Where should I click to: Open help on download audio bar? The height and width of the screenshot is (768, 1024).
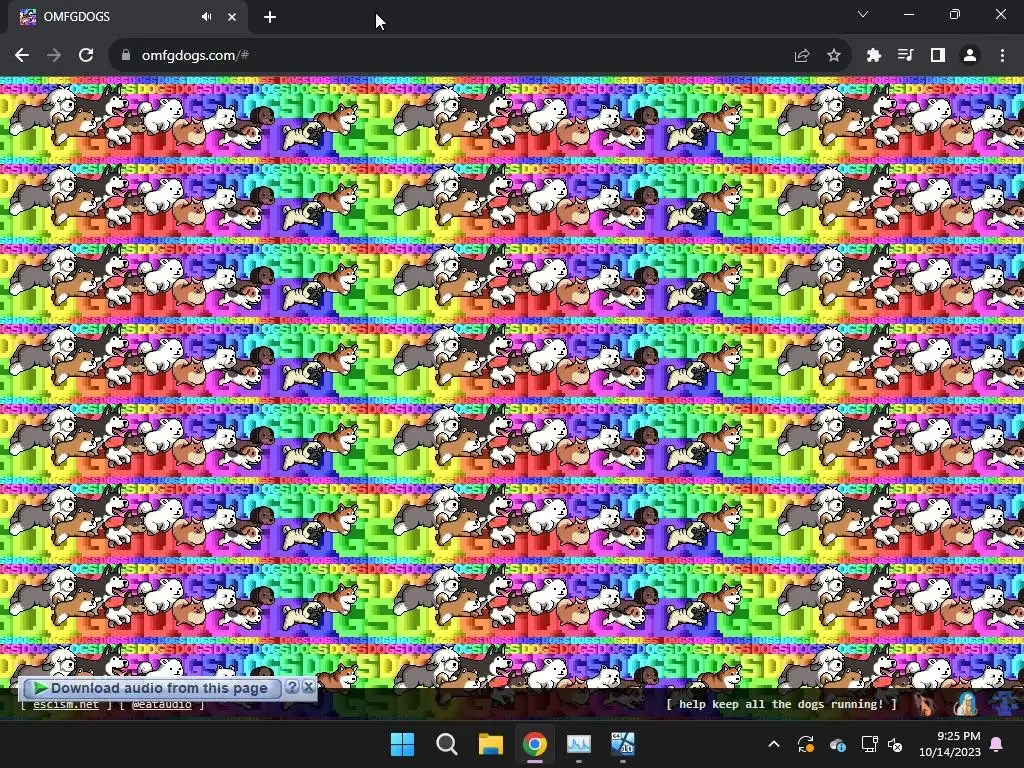[x=293, y=687]
